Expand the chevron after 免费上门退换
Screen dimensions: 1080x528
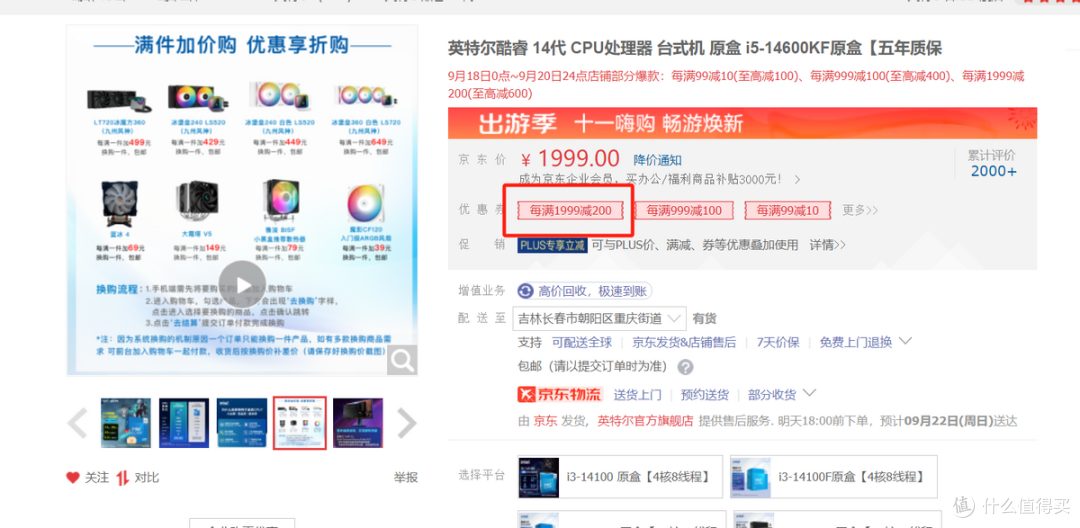point(906,341)
